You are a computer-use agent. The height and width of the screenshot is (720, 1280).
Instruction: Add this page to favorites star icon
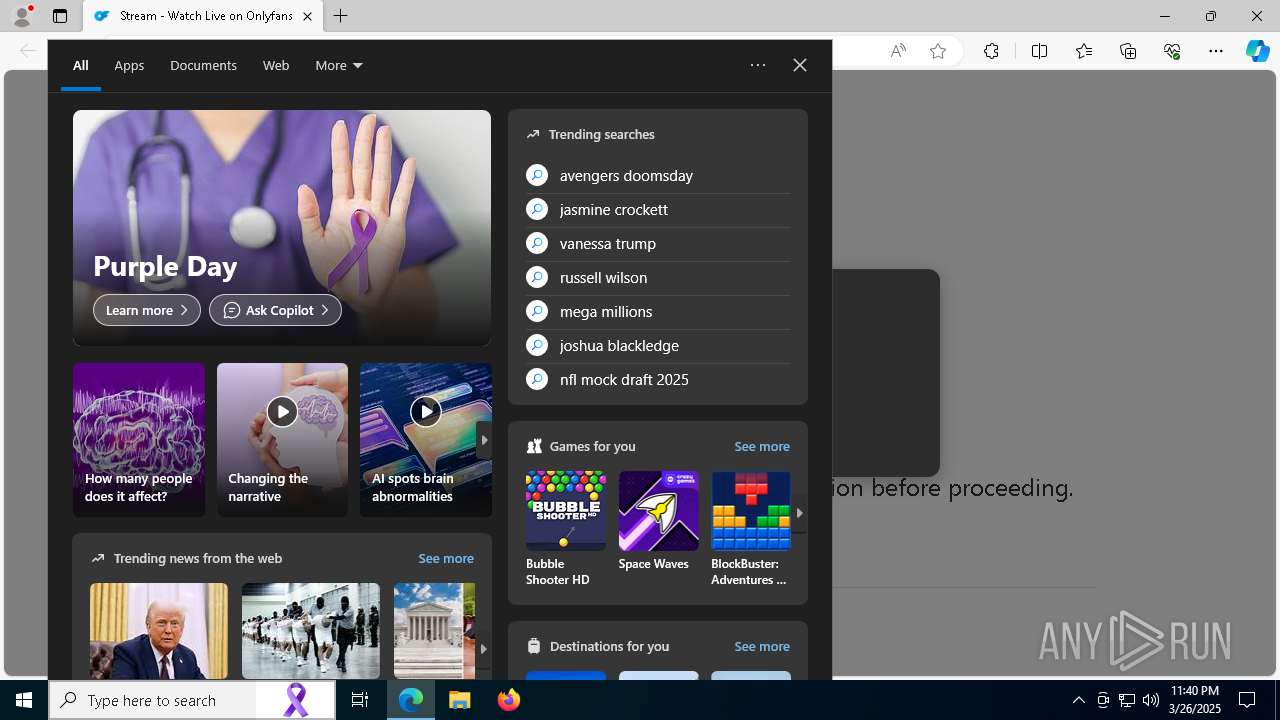(938, 51)
